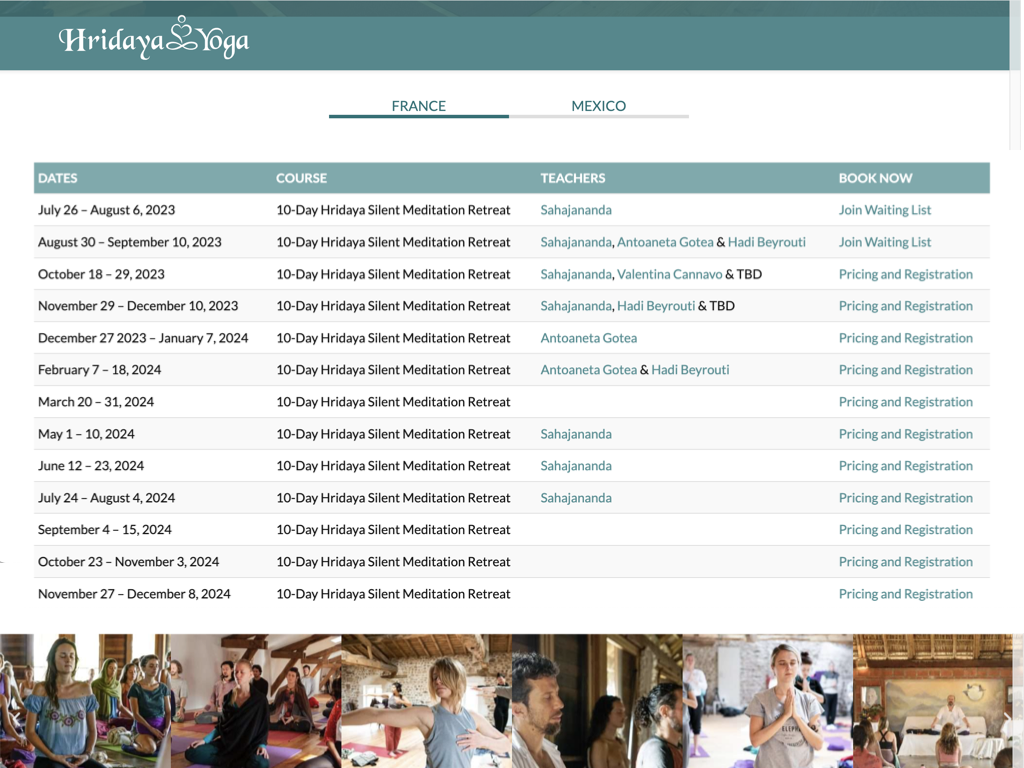
Task: Open Pricing and Registration for September 4 2024
Action: (x=905, y=530)
